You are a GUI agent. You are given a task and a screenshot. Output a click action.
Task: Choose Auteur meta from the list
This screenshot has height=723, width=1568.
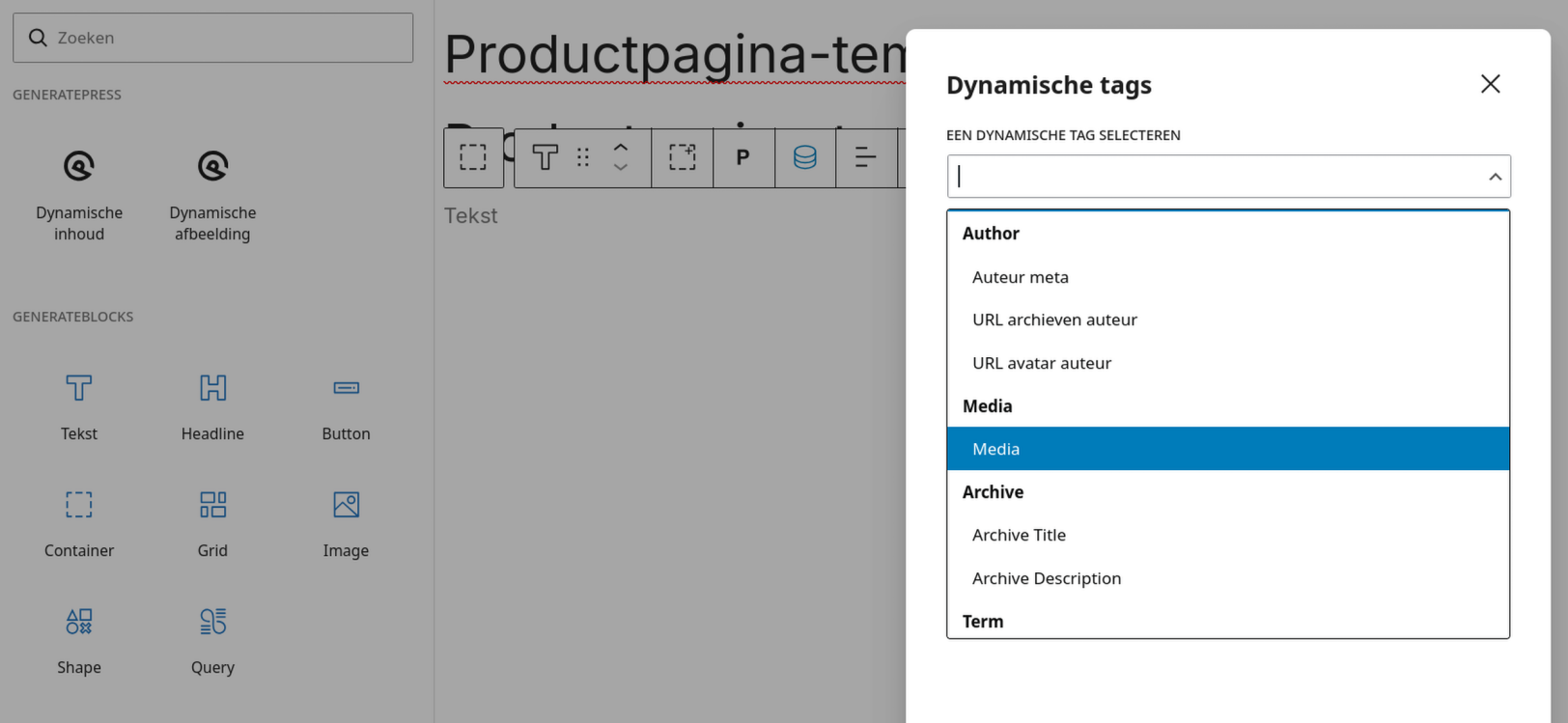point(1021,278)
